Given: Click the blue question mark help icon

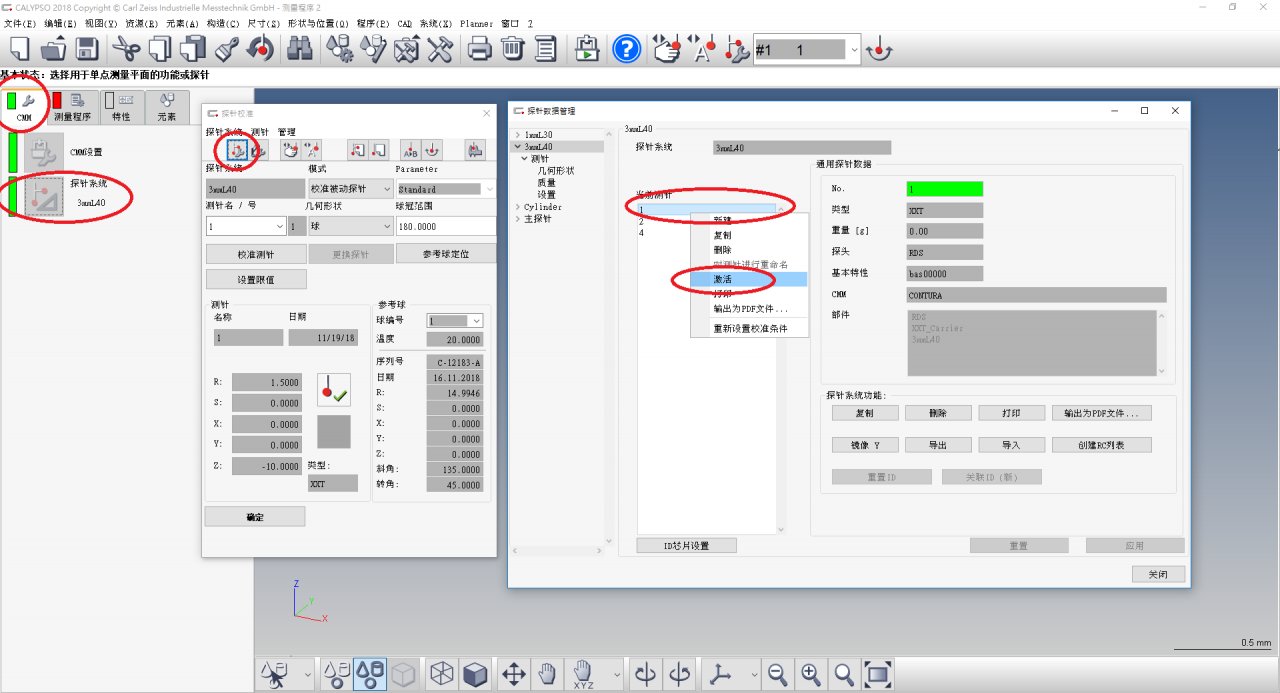Looking at the screenshot, I should click(627, 48).
